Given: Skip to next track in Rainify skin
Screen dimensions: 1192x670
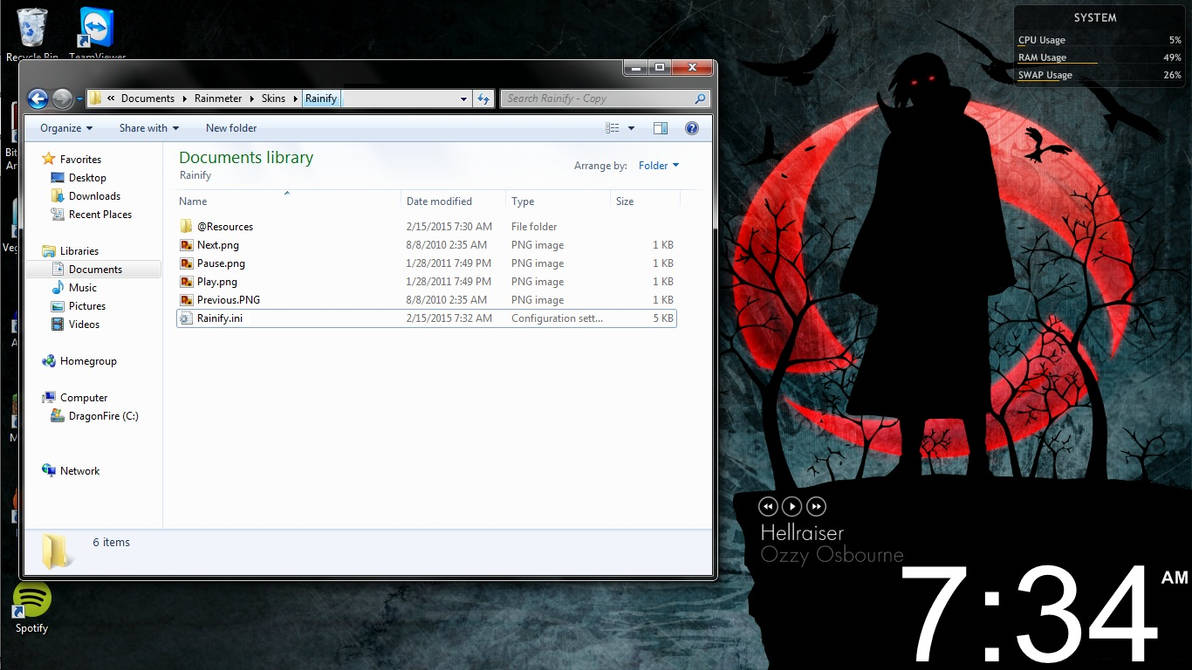Looking at the screenshot, I should [x=815, y=506].
